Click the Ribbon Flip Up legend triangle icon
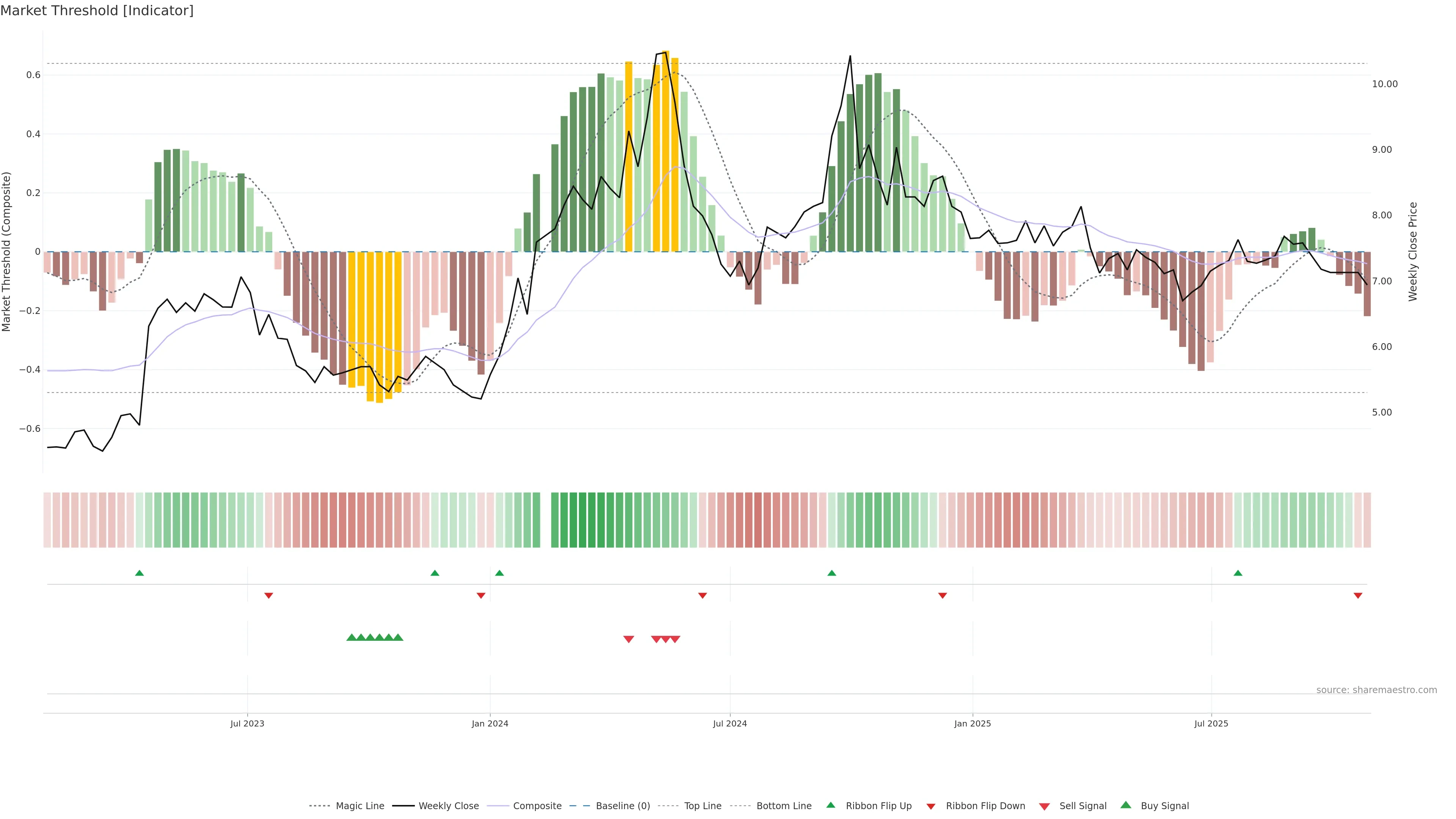Image resolution: width=1456 pixels, height=819 pixels. [x=830, y=805]
